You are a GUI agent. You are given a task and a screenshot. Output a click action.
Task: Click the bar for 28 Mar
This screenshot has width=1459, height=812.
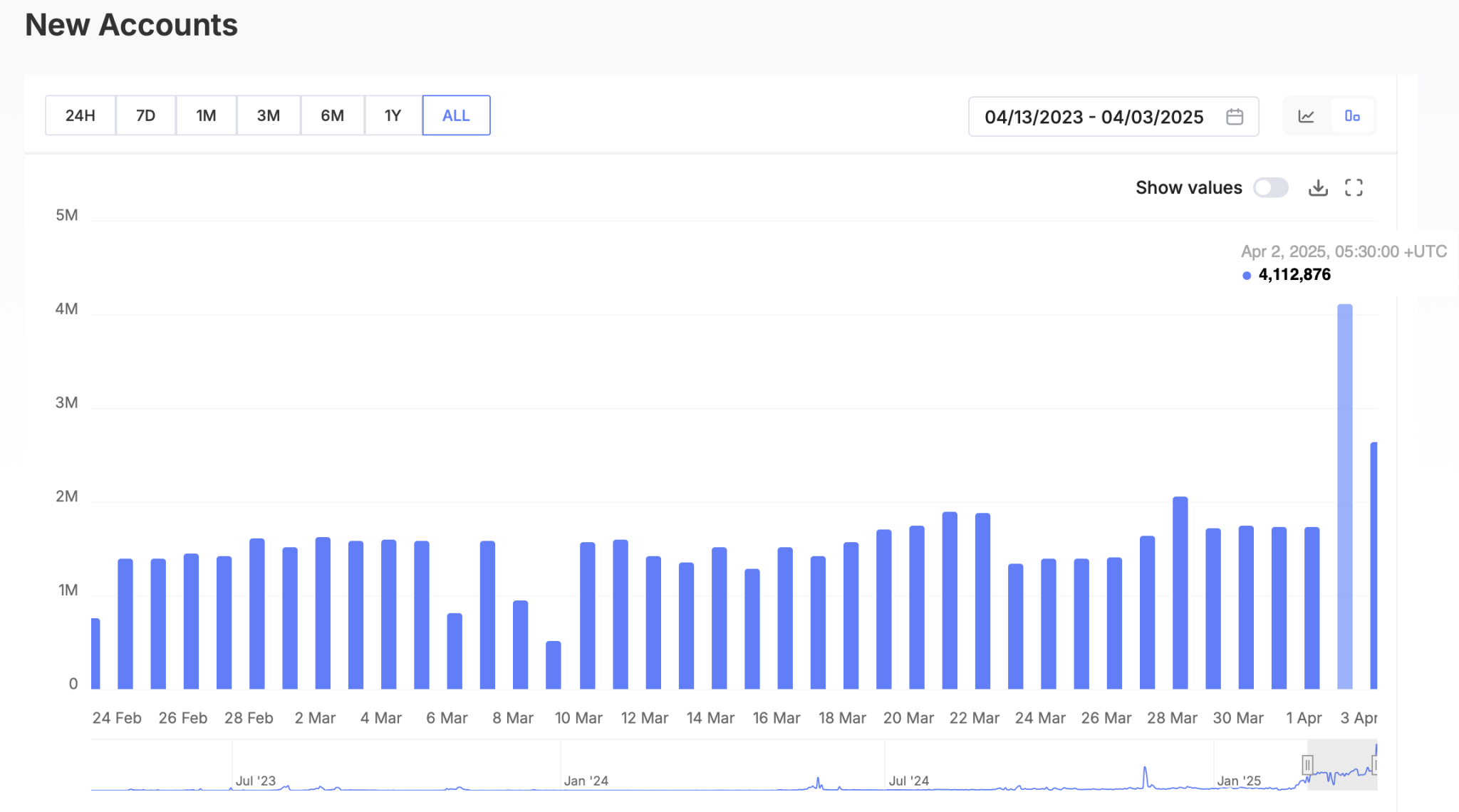click(1180, 593)
